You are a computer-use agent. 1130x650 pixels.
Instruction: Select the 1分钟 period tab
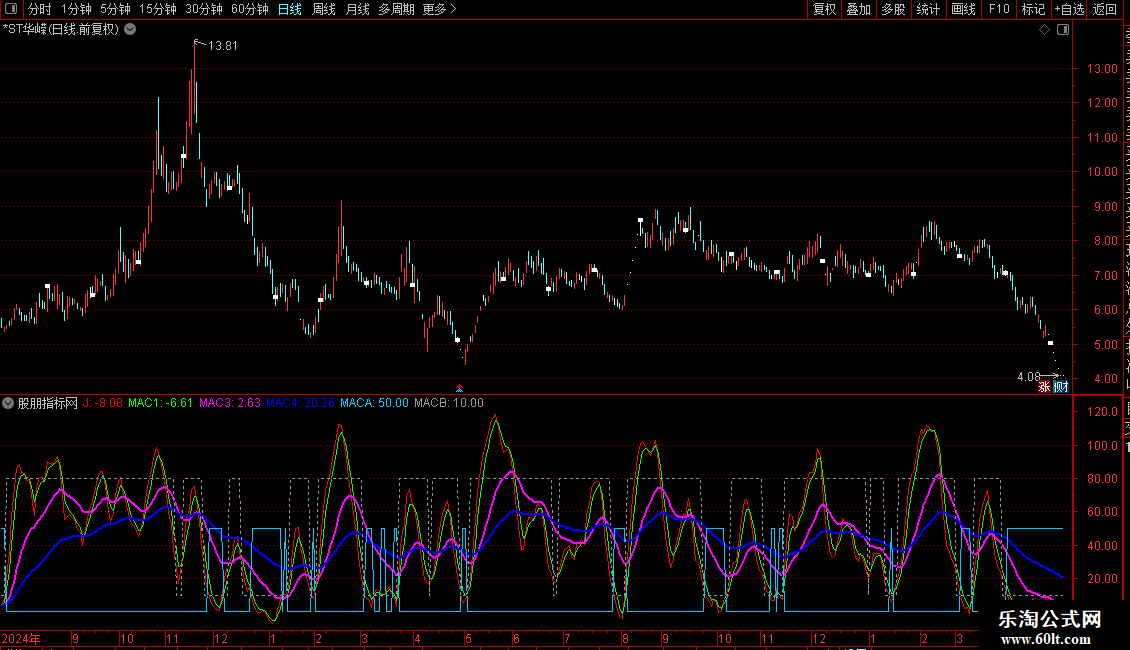(76, 9)
